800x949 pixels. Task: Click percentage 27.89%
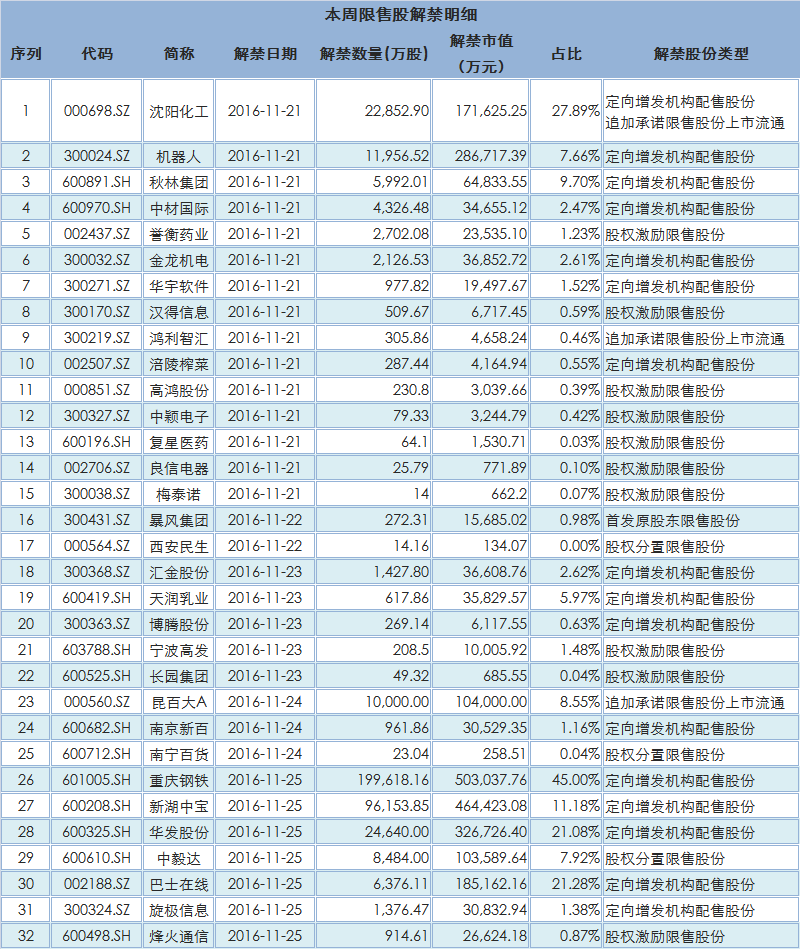(x=575, y=111)
